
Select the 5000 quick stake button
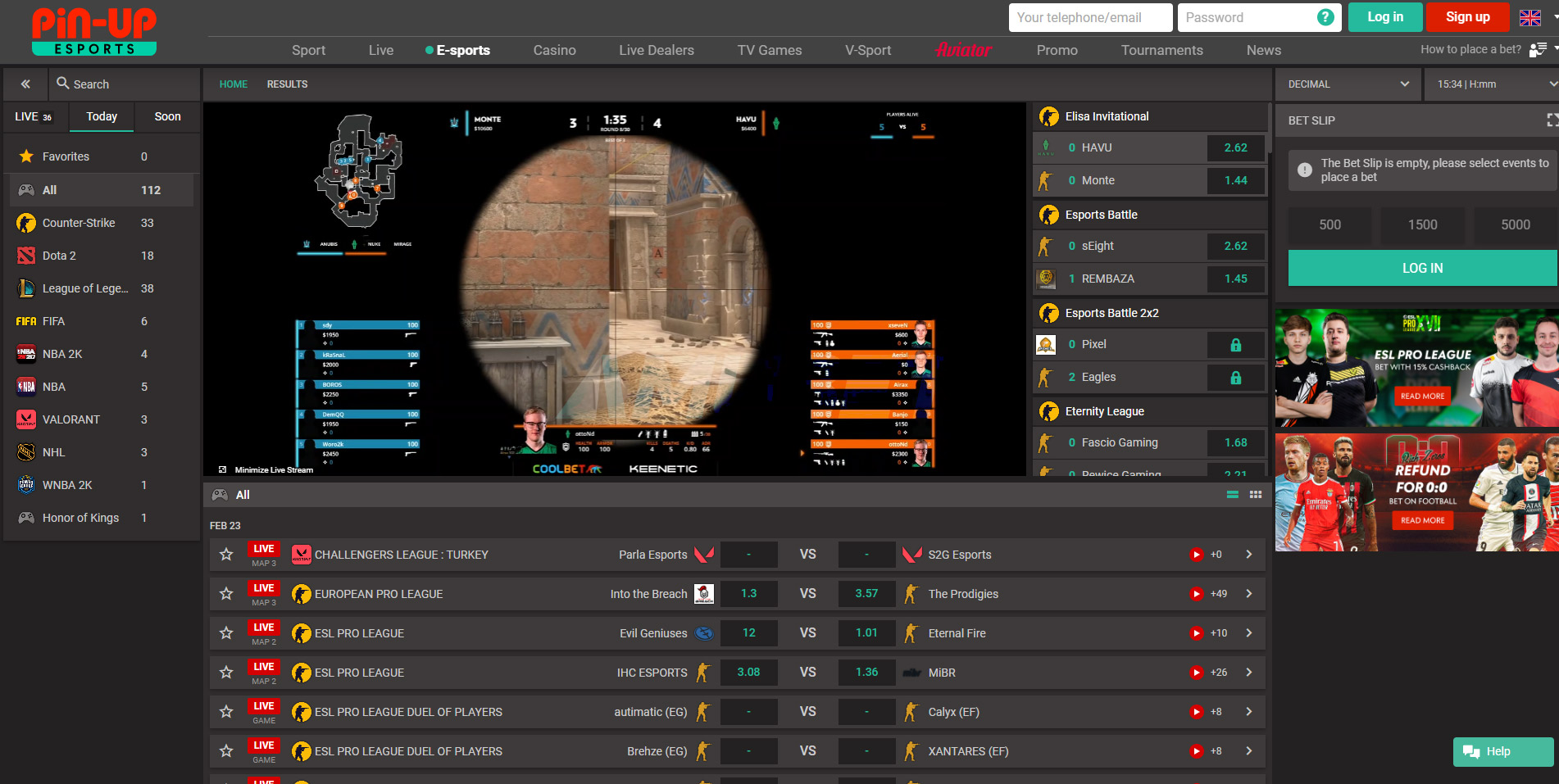click(1515, 224)
